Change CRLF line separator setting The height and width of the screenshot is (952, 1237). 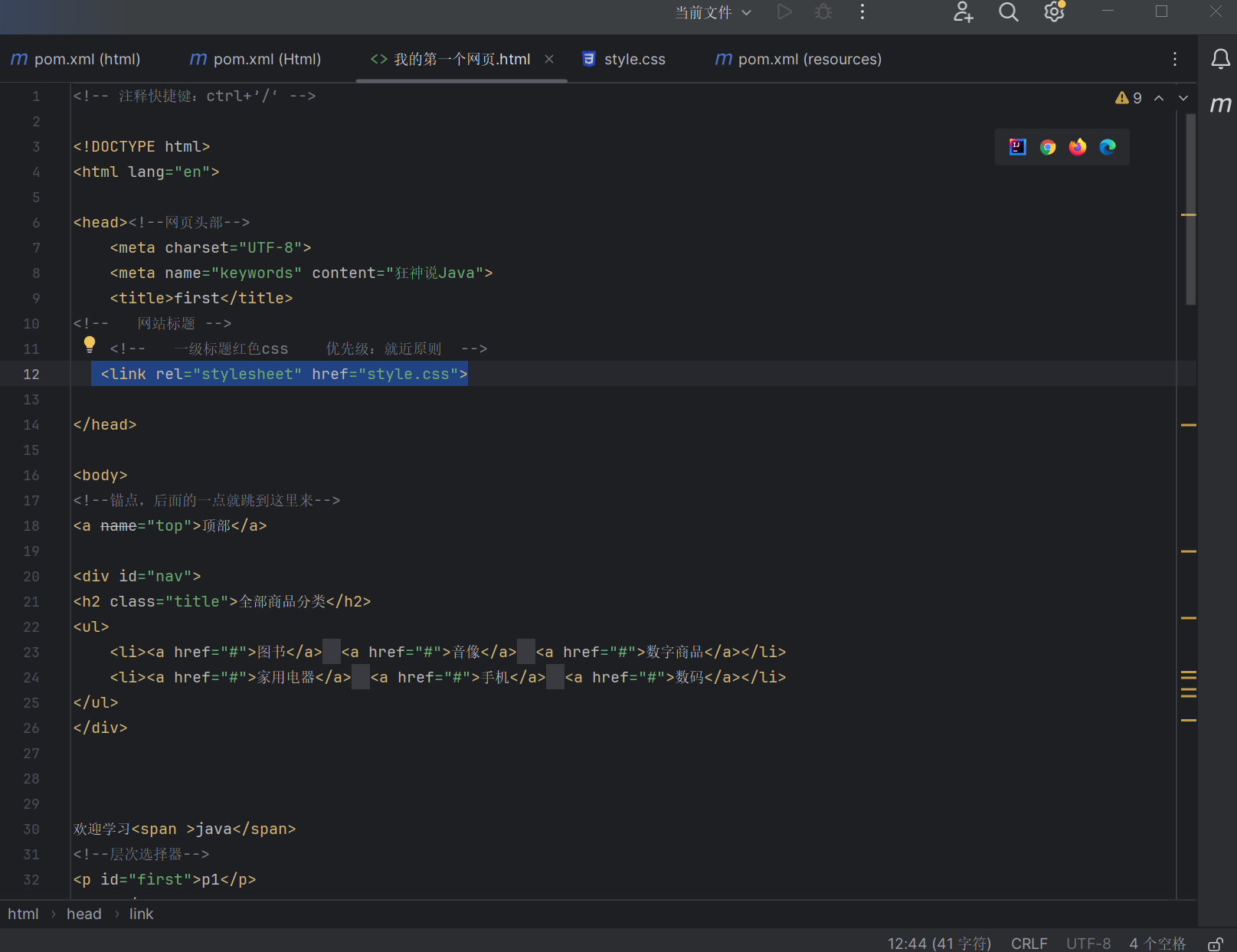click(x=1029, y=944)
